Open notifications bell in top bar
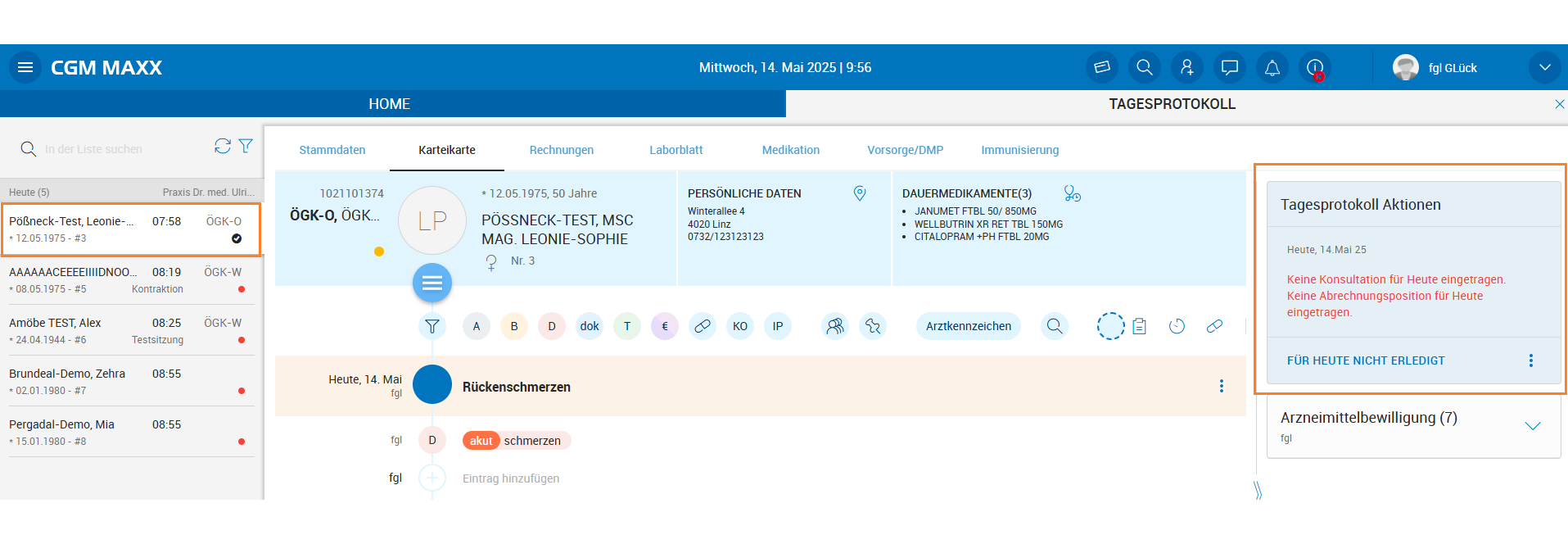The width and height of the screenshot is (1568, 544). (x=1272, y=67)
